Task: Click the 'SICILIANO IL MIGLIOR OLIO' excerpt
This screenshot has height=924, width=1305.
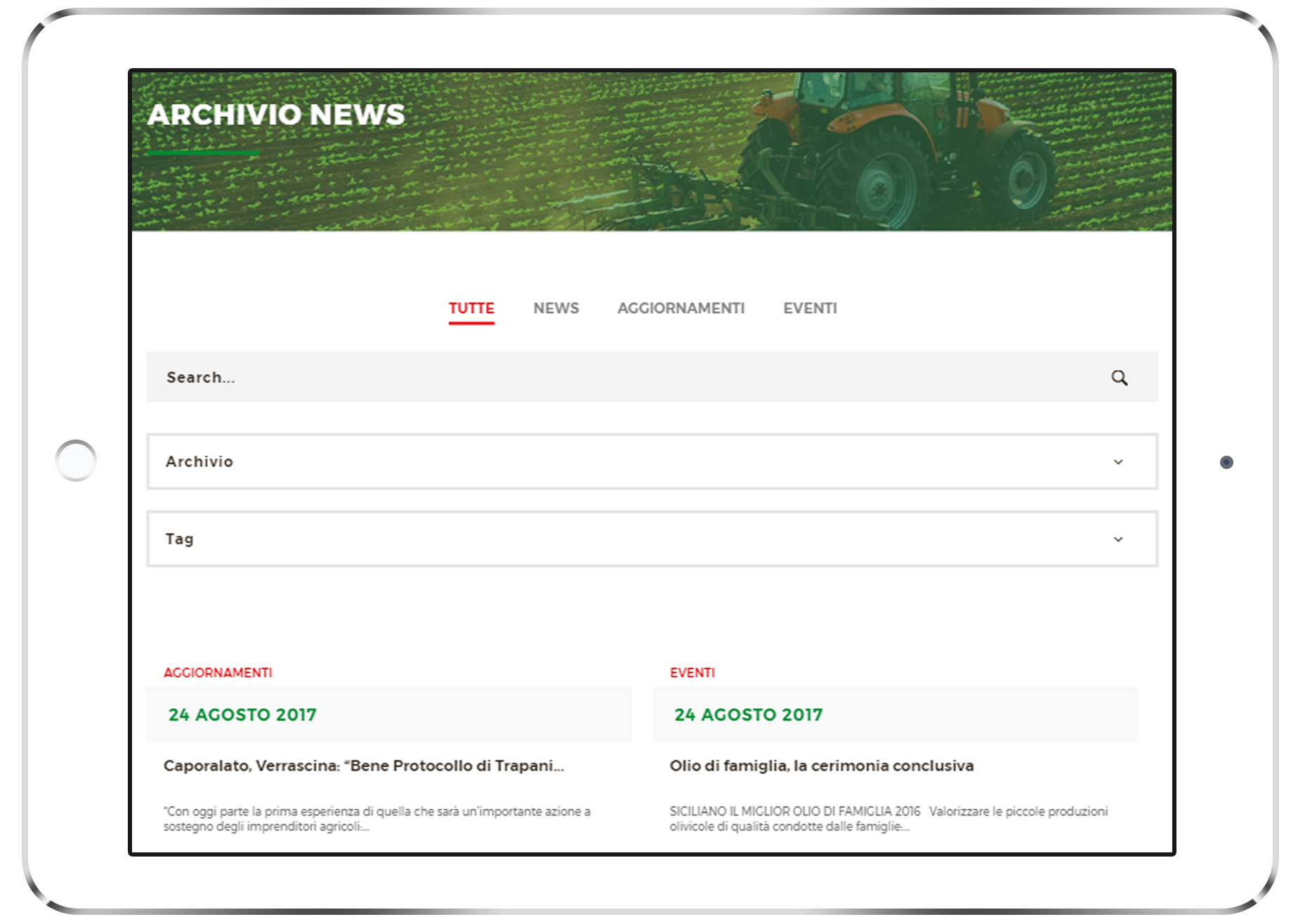Action: [888, 819]
